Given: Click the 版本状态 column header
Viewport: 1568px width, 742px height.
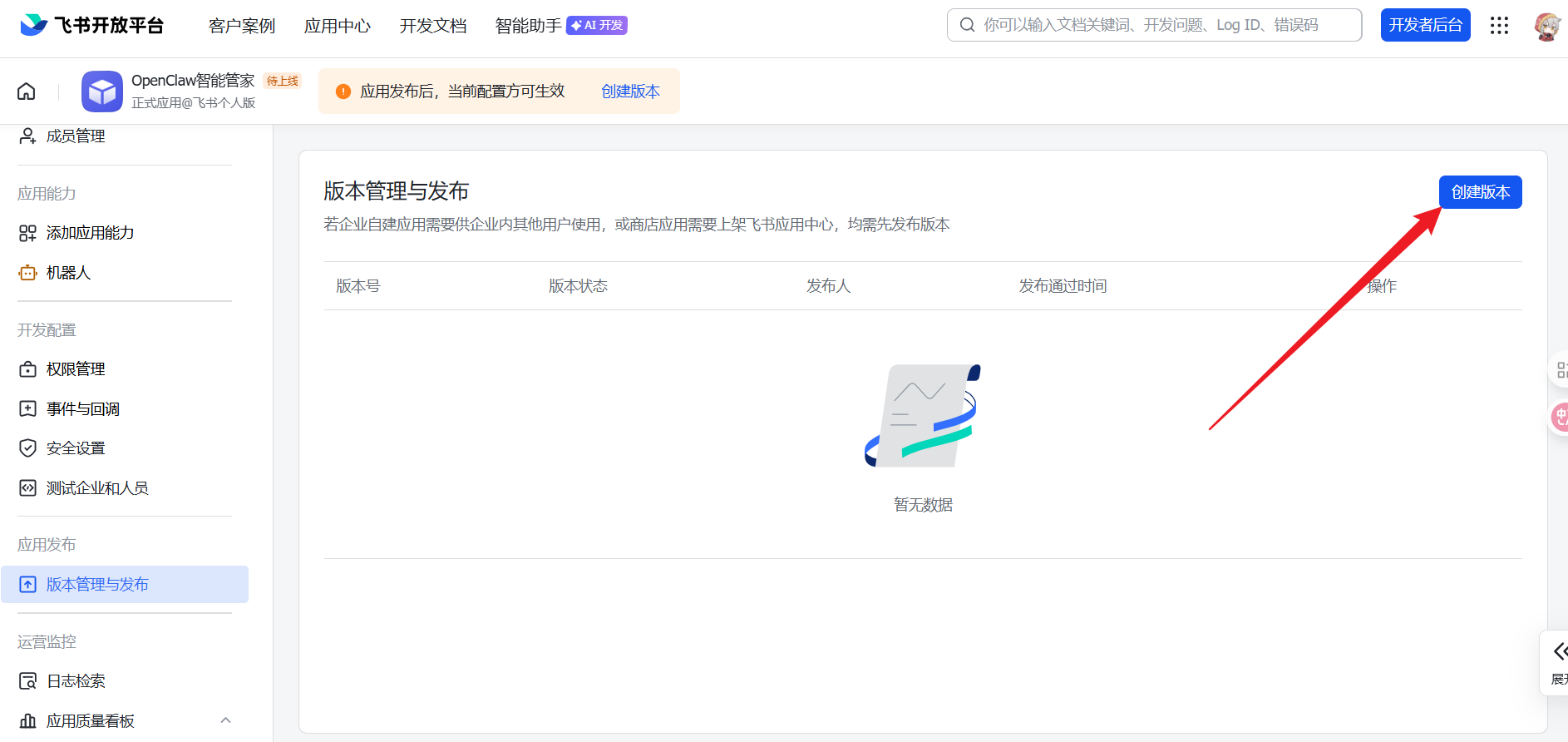Looking at the screenshot, I should tap(578, 286).
